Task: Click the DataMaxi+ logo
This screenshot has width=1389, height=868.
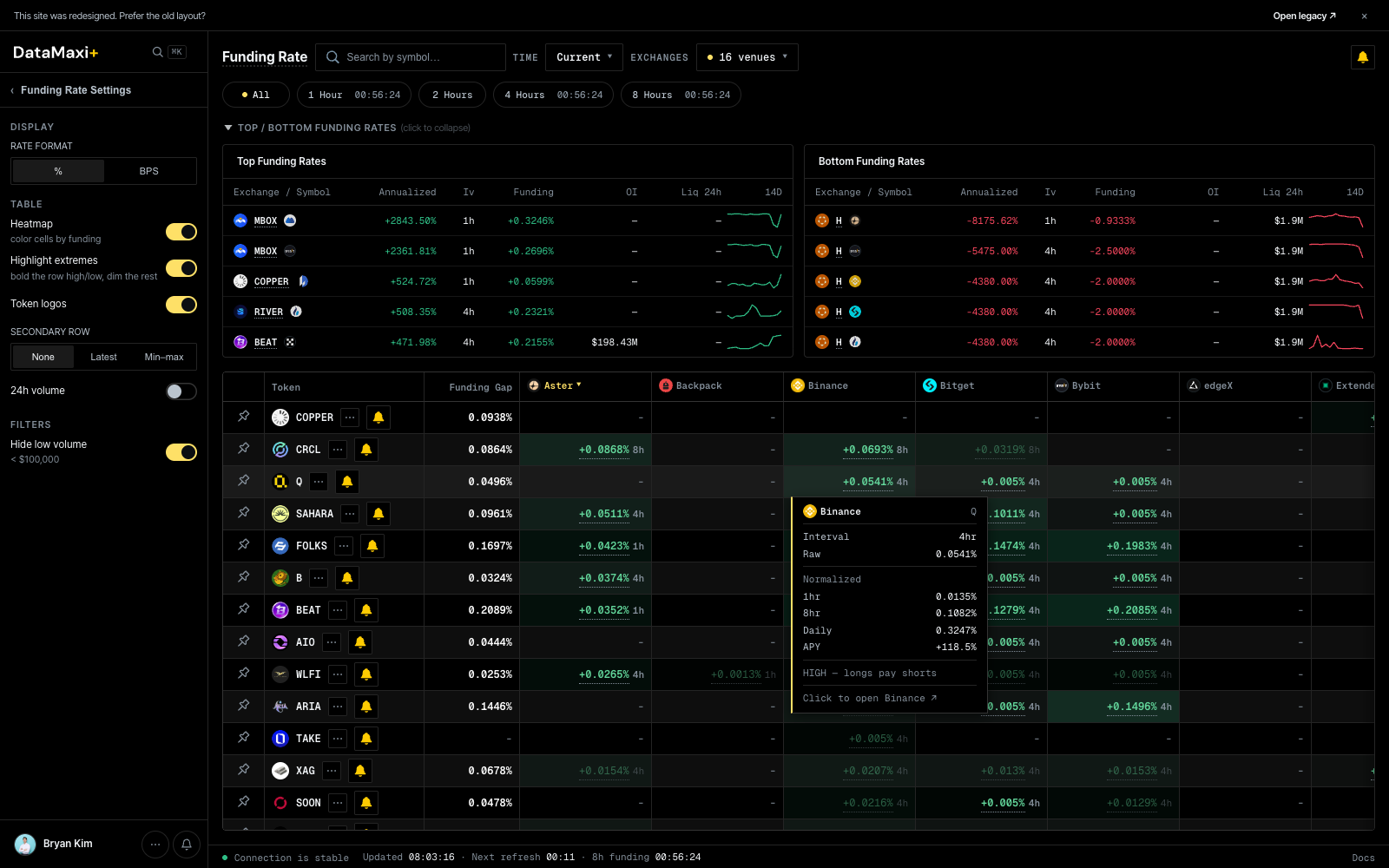Action: (x=56, y=52)
